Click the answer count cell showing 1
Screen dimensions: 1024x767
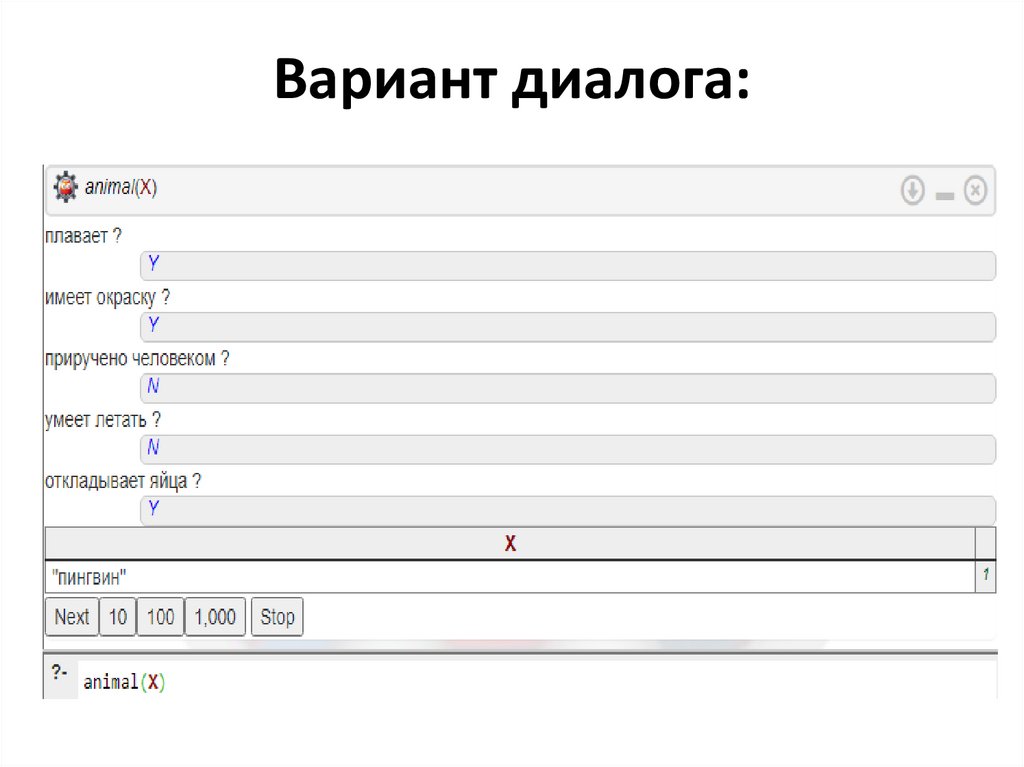click(985, 574)
